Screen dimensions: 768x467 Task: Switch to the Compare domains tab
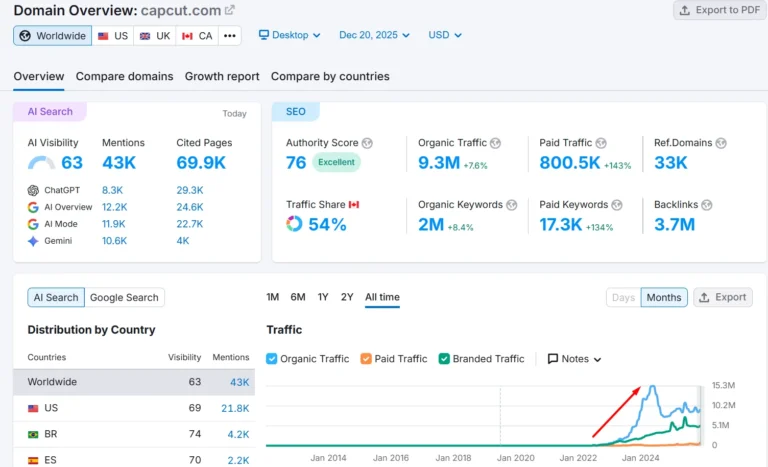coord(124,76)
